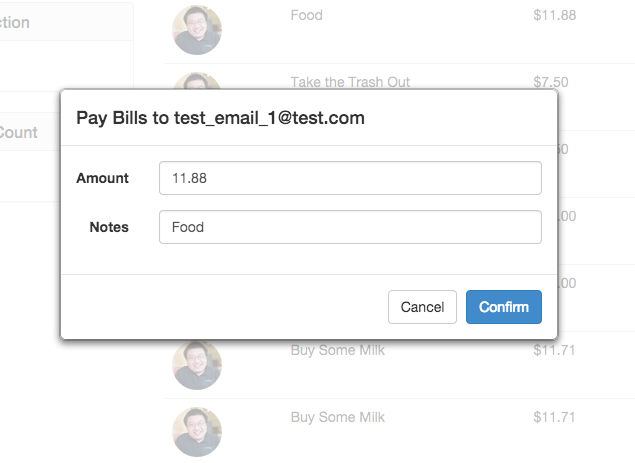Click the Confirm button in the dialog
The image size is (635, 463).
[x=503, y=307]
